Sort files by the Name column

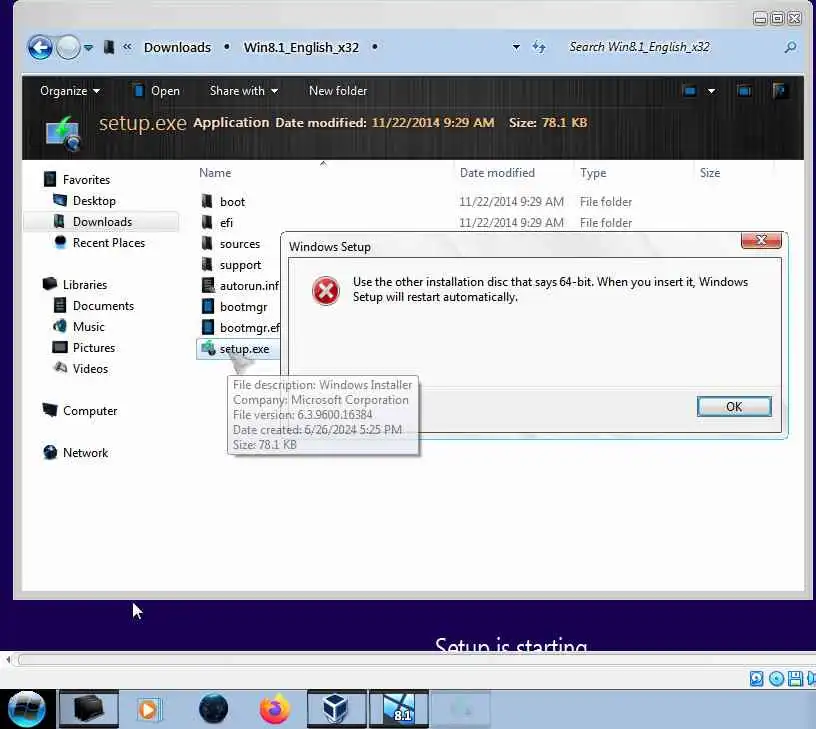tap(215, 173)
